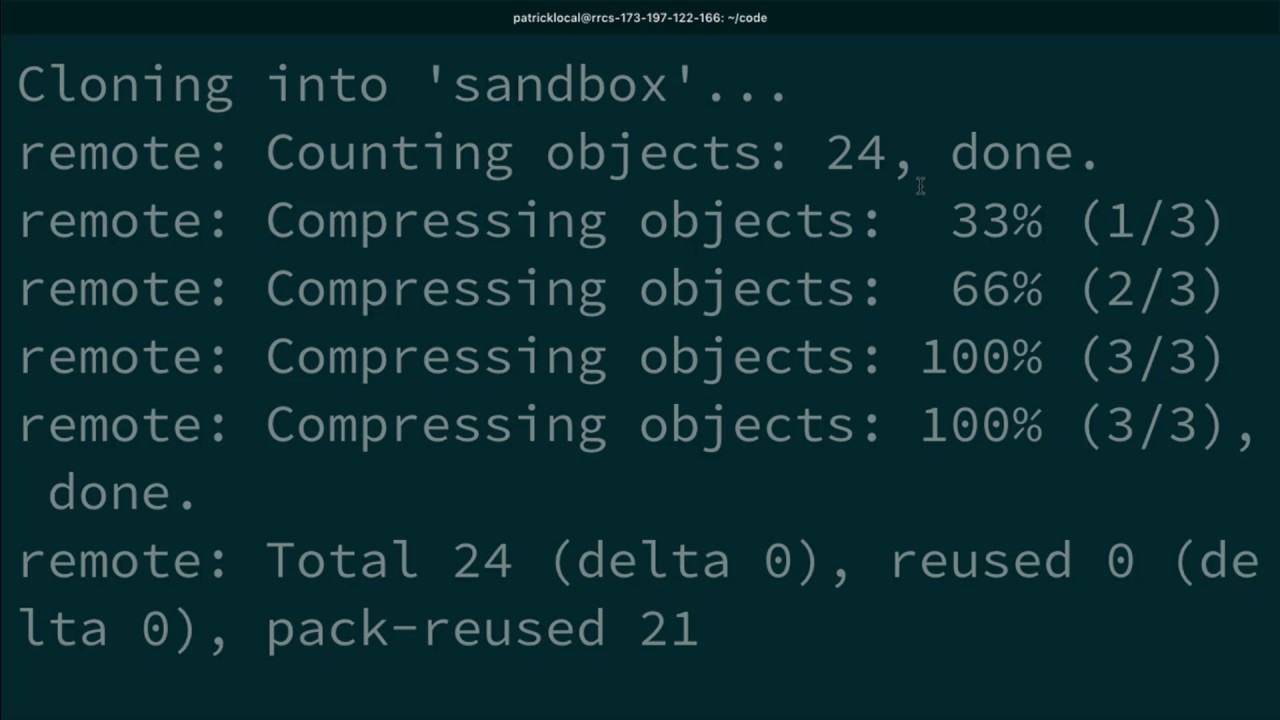Click the (1/3) progress counter
Screen dimensions: 1280x720
point(1152,221)
